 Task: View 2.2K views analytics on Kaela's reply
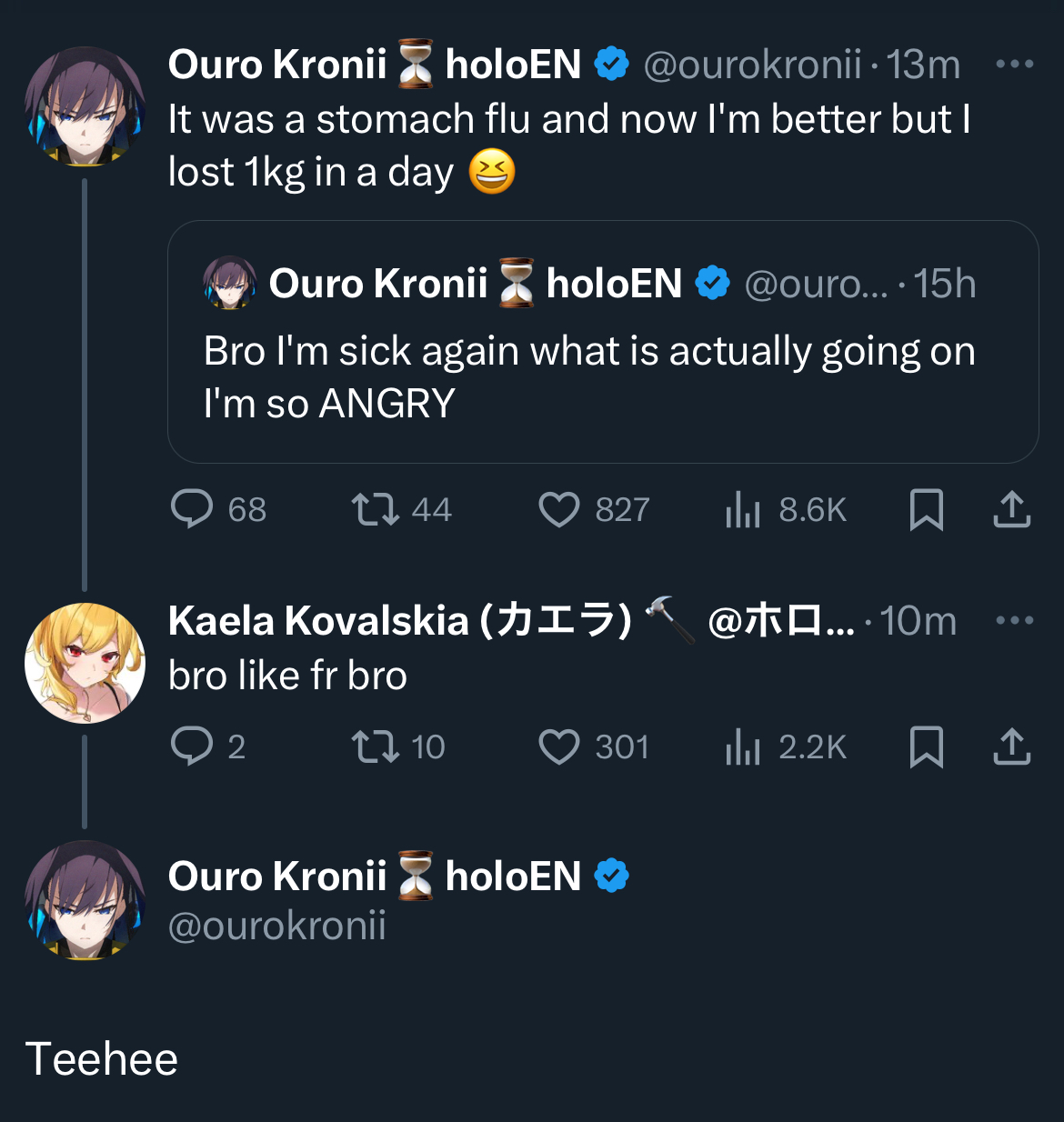[786, 746]
